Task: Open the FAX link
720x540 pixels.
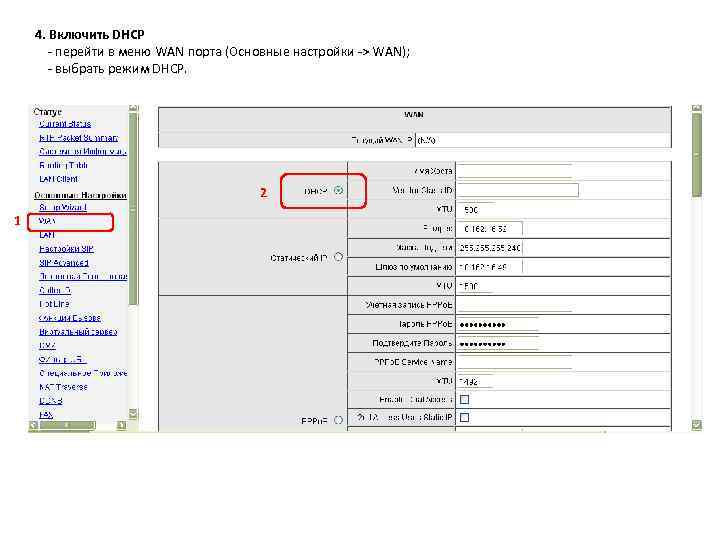Action: point(46,415)
